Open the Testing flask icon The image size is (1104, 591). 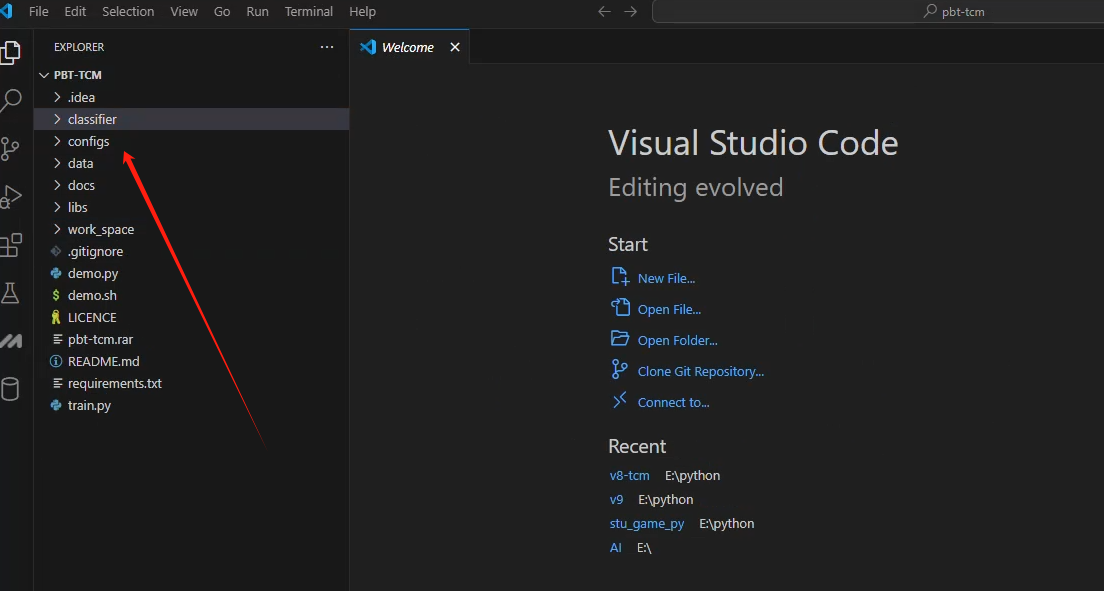coord(11,293)
